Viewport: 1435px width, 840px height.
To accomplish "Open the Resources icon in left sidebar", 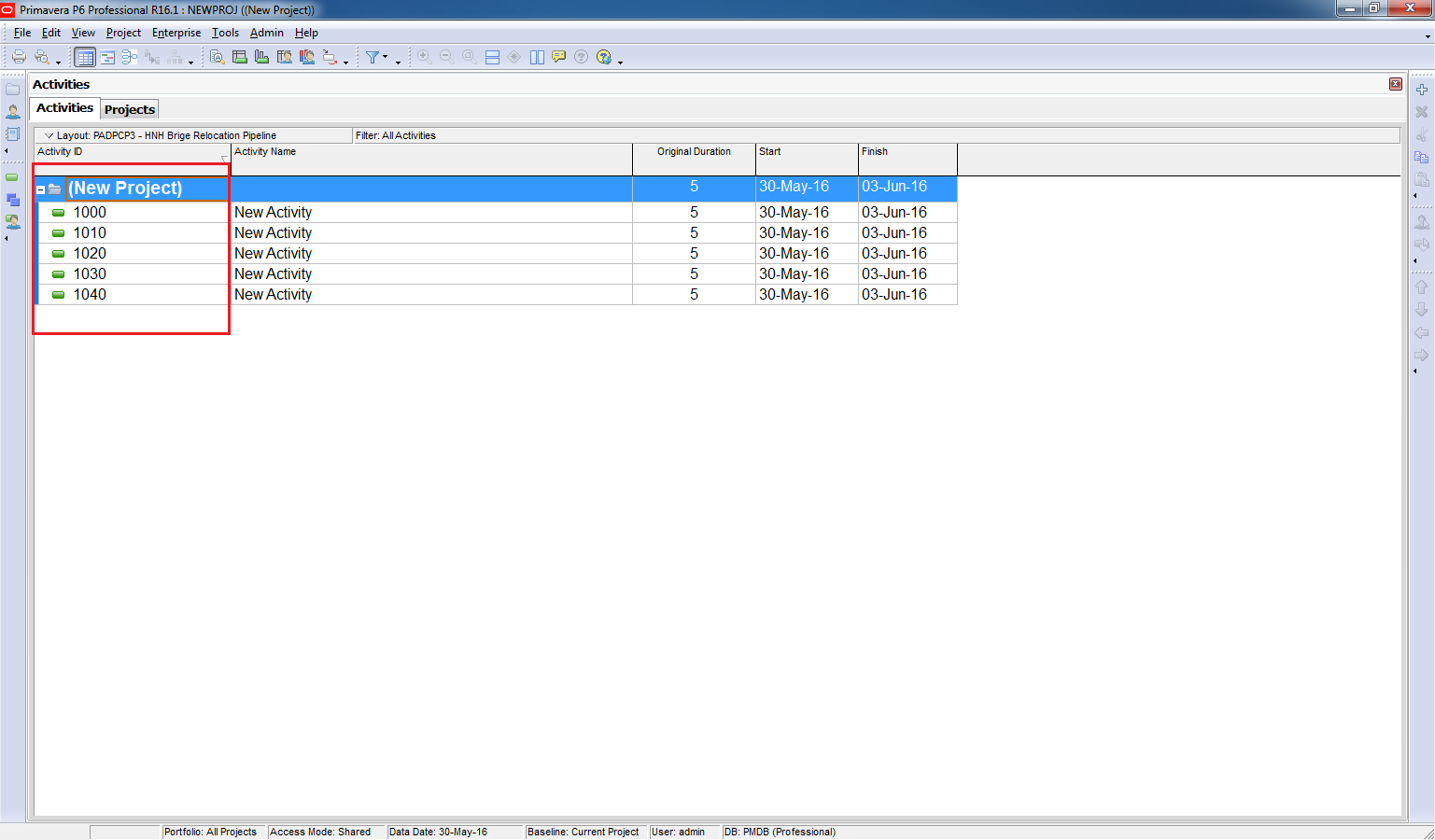I will (13, 112).
